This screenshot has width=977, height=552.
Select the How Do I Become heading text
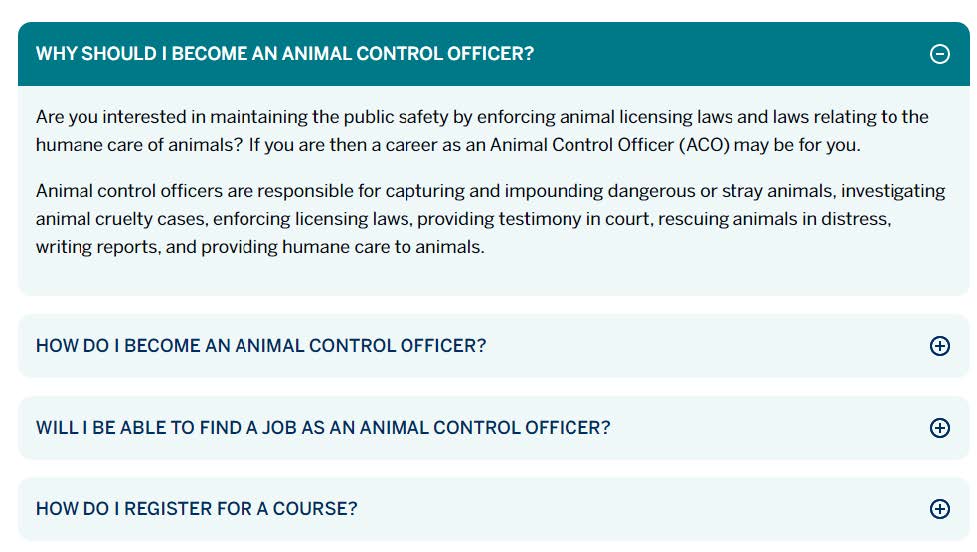tap(261, 346)
